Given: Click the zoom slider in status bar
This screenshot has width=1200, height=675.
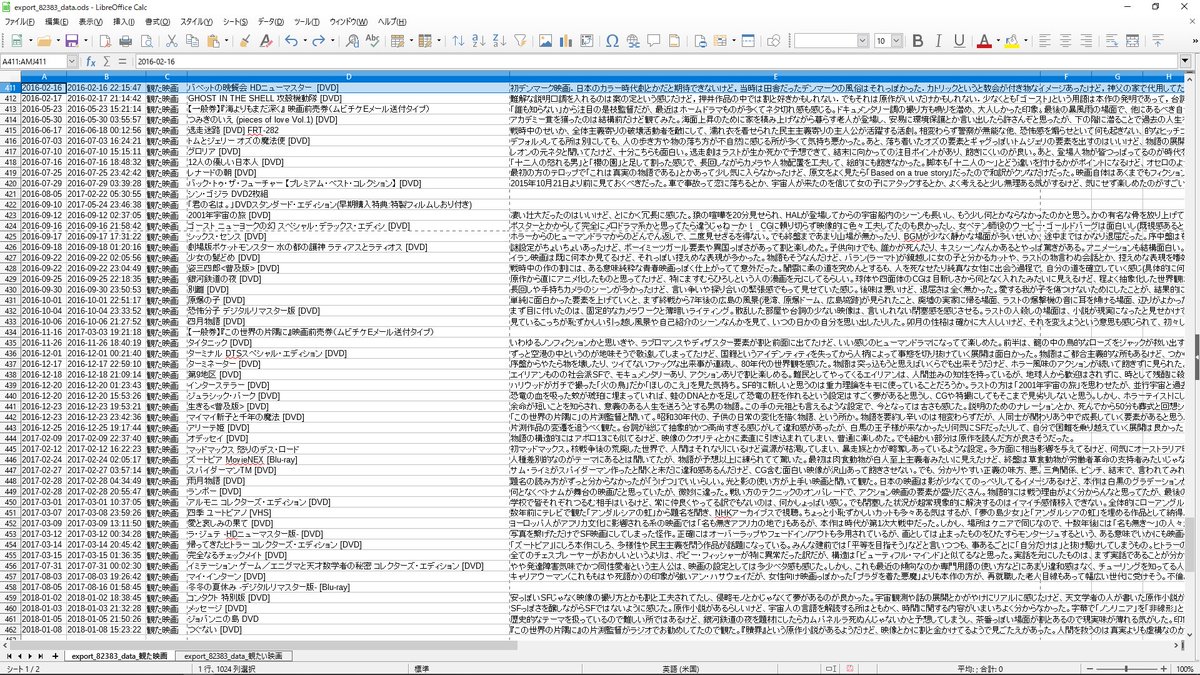Looking at the screenshot, I should 1126,669.
